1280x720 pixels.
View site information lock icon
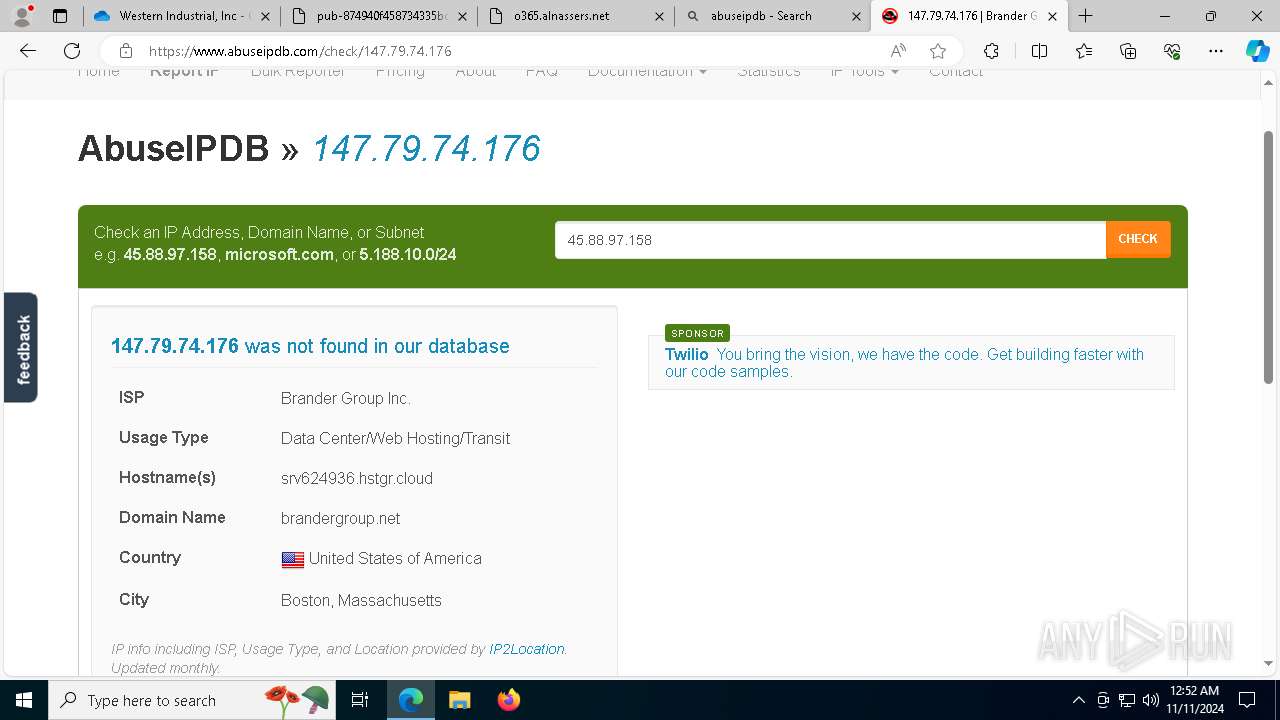[x=125, y=51]
